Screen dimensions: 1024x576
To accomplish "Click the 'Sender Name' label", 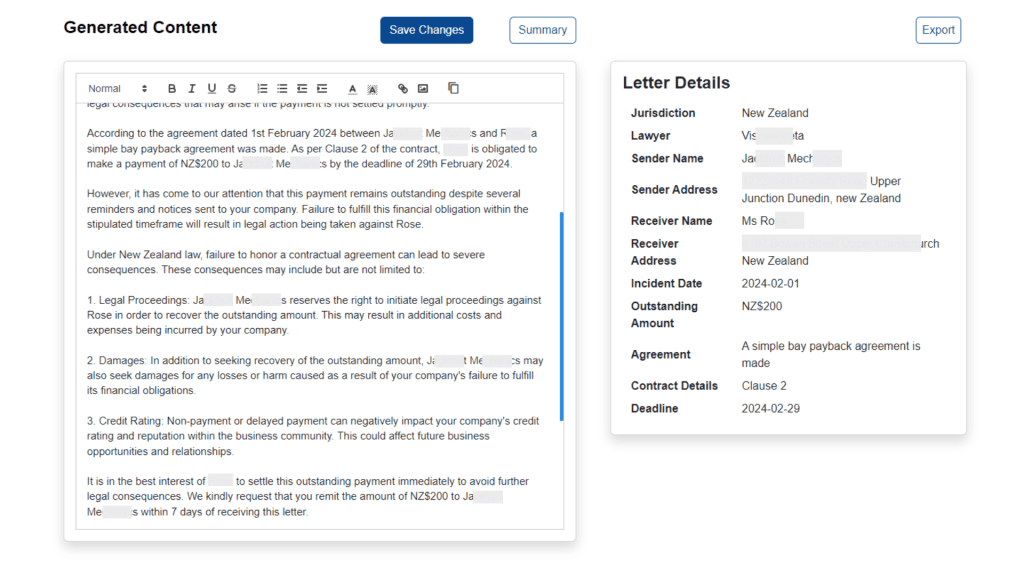I will (667, 159).
